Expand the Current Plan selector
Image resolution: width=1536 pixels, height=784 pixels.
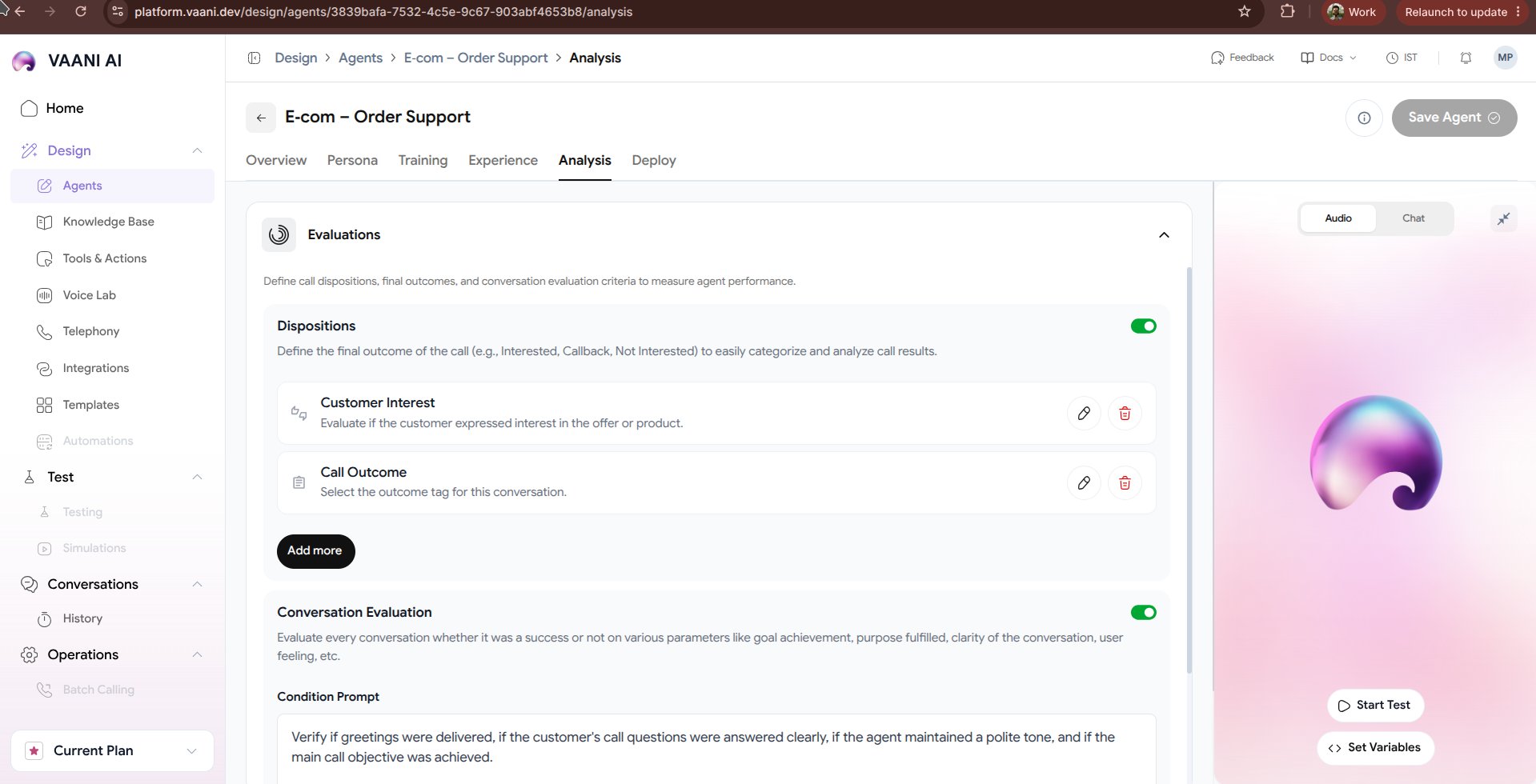pos(112,751)
